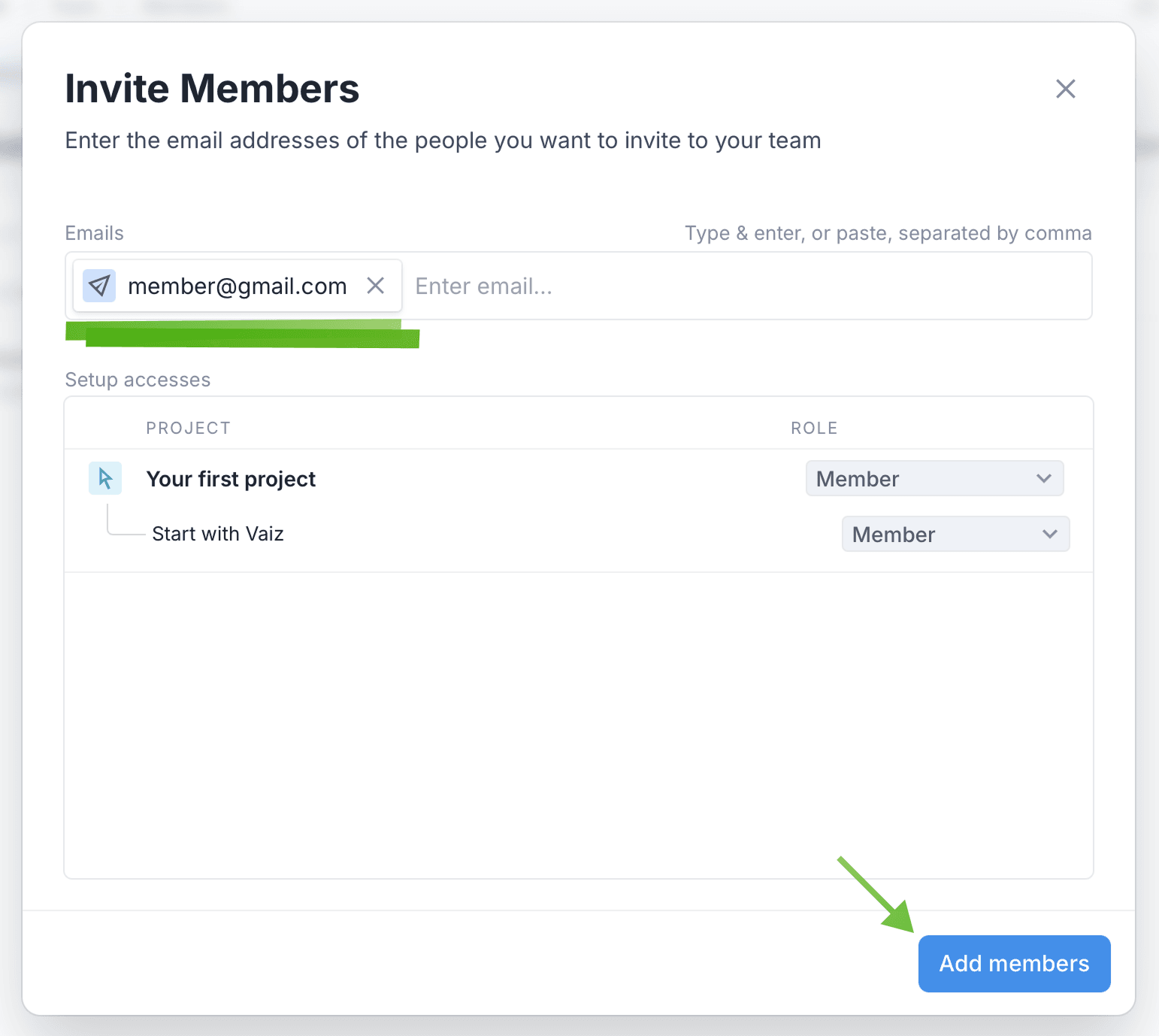
Task: Click the PROJECT column header
Action: coord(188,428)
